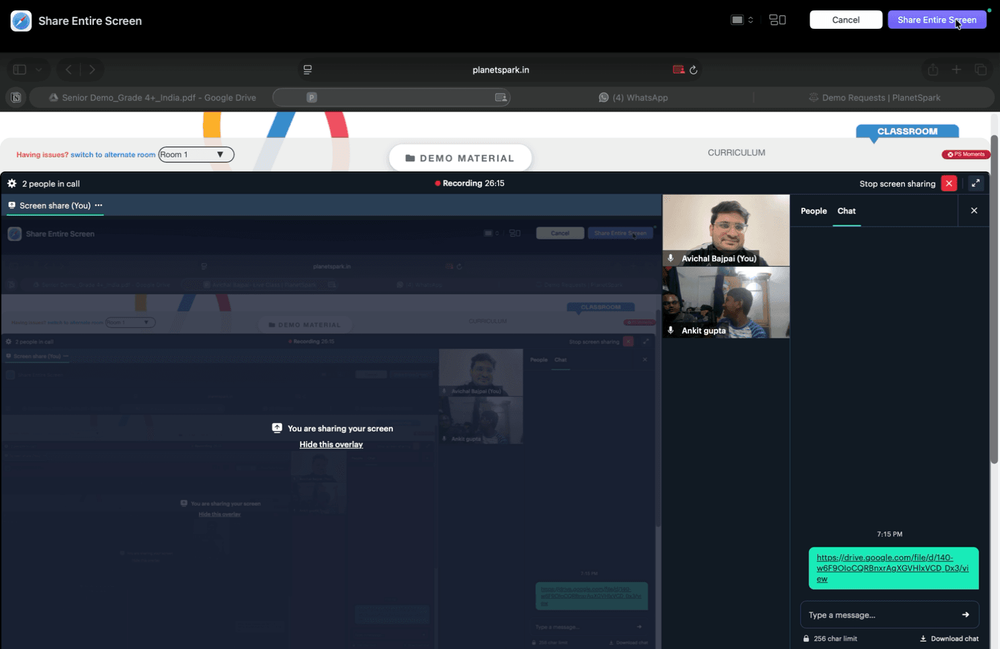The image size is (1000, 649).
Task: Click the red PS Moments badge
Action: tap(966, 154)
